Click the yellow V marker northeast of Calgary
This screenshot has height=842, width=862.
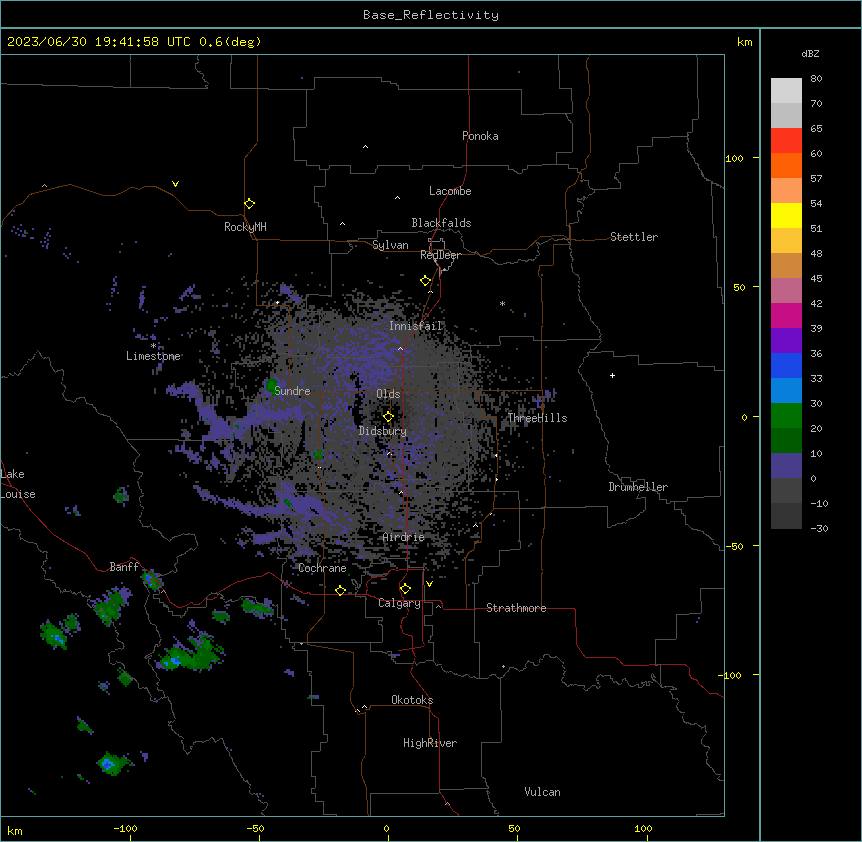point(429,584)
